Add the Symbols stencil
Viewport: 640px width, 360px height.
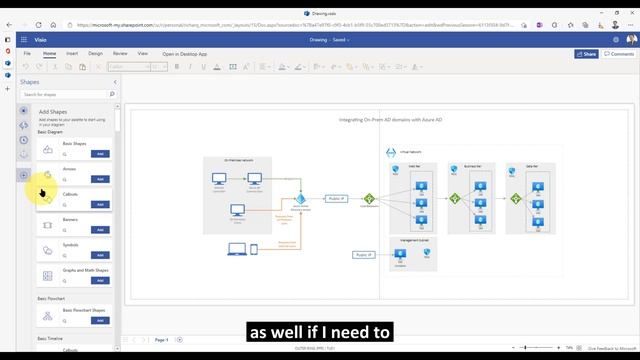click(100, 255)
